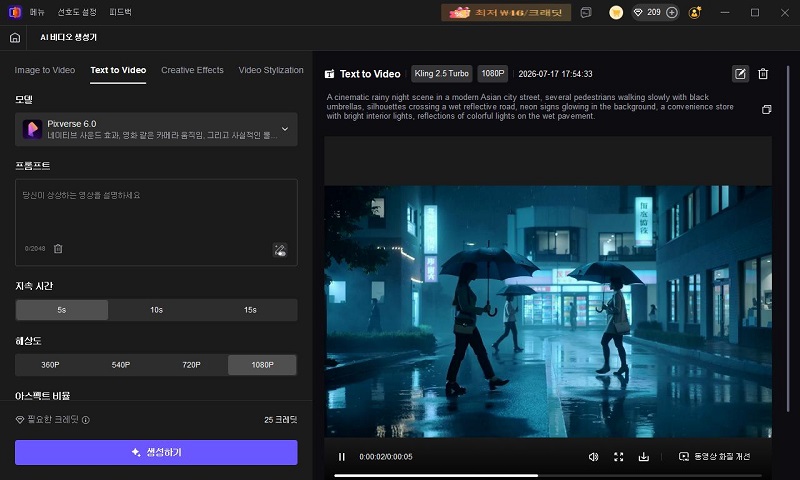Edit the generated video prompt with the pencil icon
Viewport: 800px width, 480px height.
click(x=740, y=74)
